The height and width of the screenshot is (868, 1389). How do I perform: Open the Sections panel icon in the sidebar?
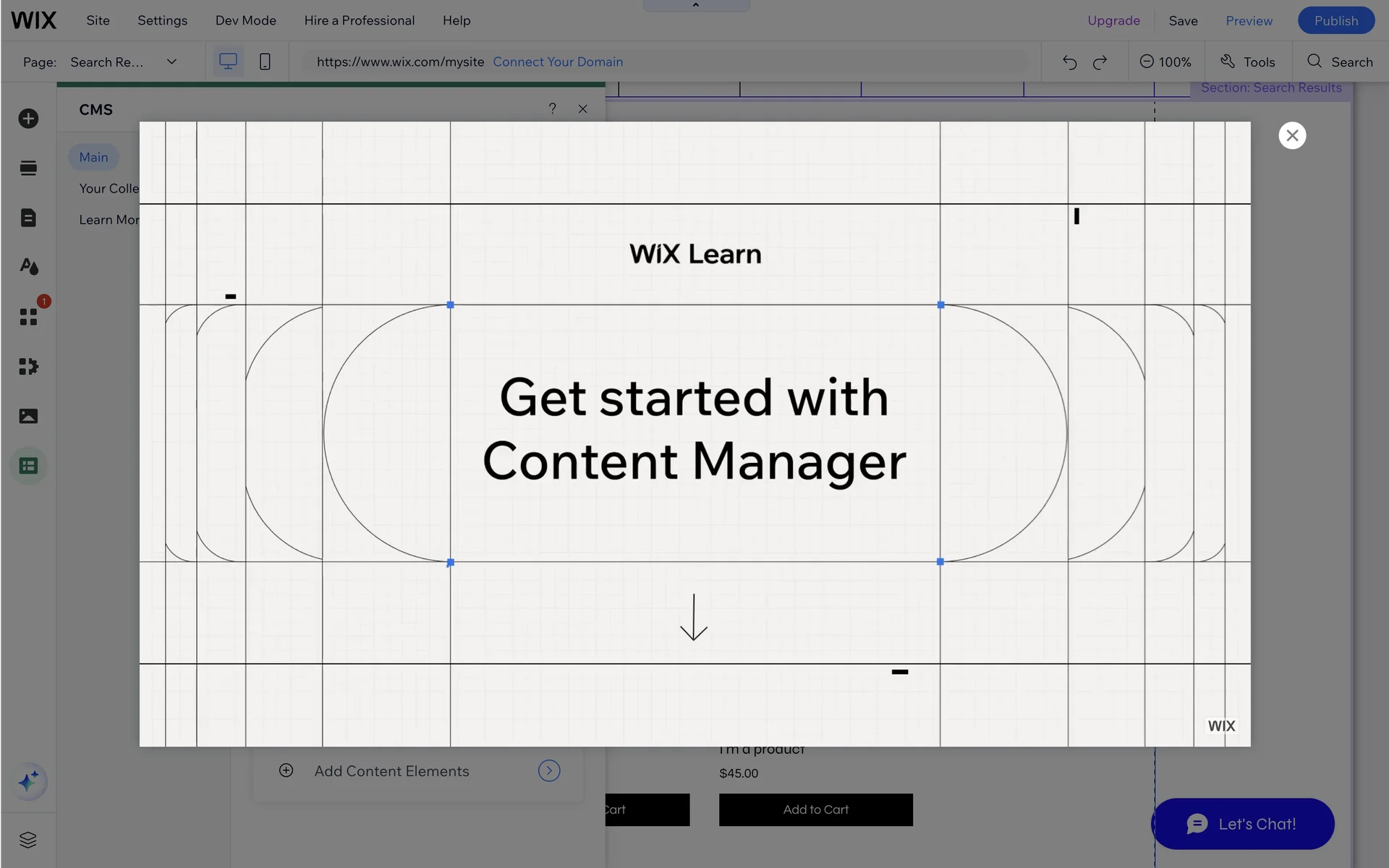(28, 169)
